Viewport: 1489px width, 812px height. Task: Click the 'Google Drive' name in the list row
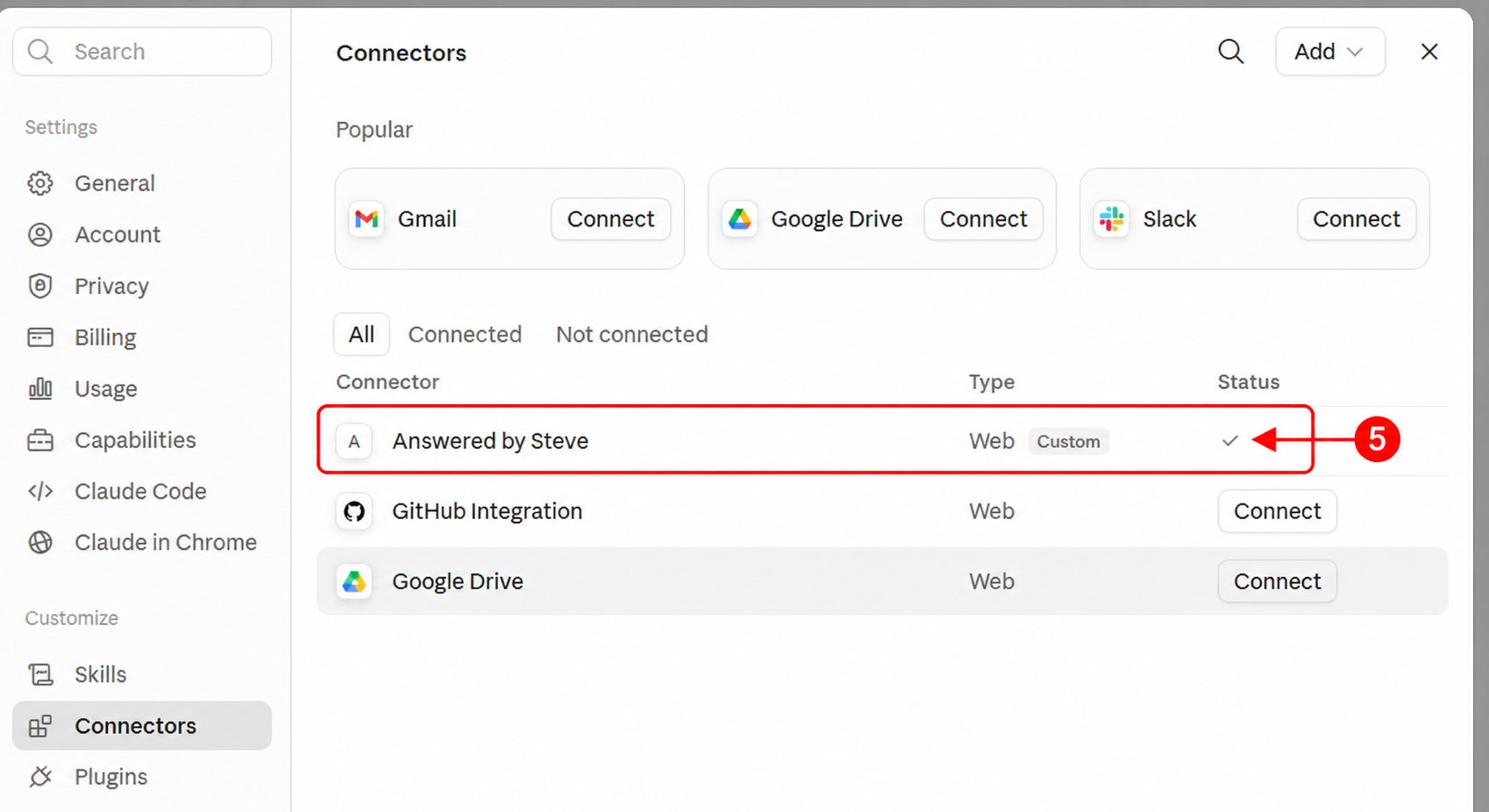458,581
